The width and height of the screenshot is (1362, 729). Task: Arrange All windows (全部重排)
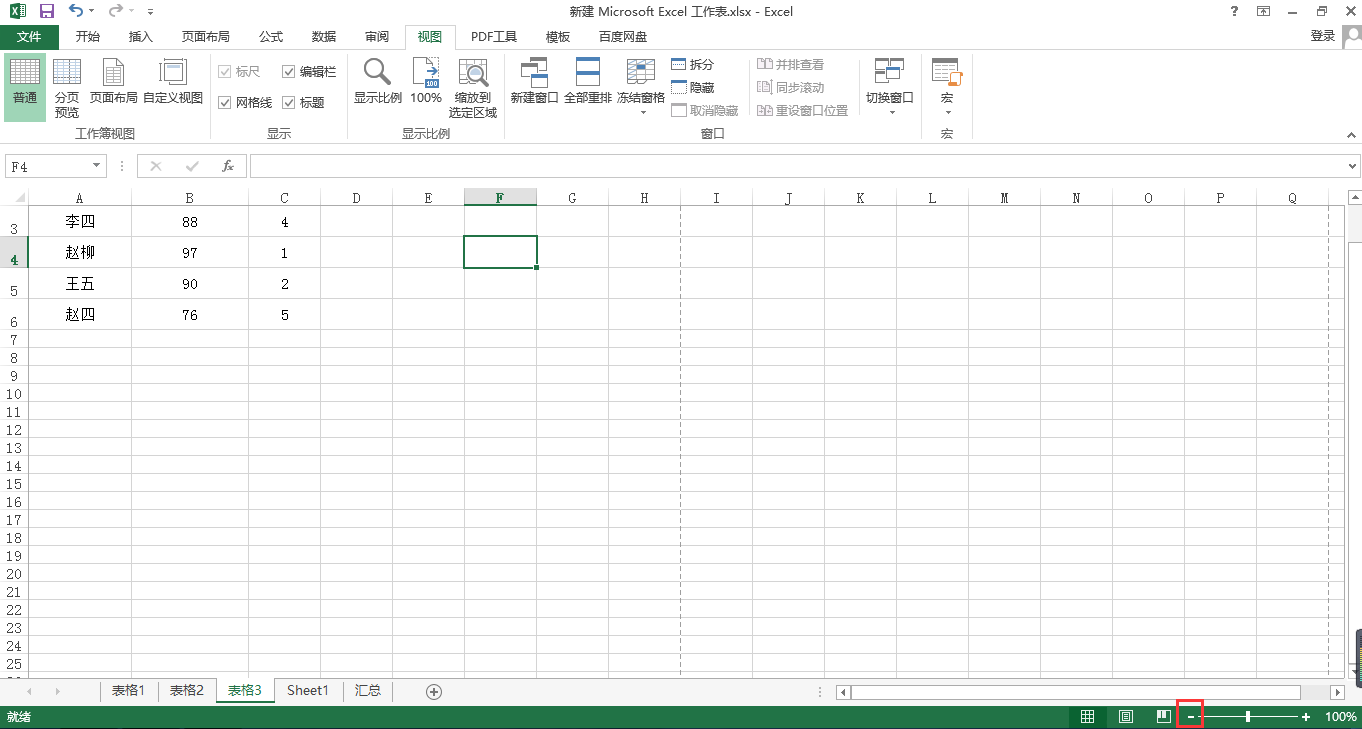(588, 82)
